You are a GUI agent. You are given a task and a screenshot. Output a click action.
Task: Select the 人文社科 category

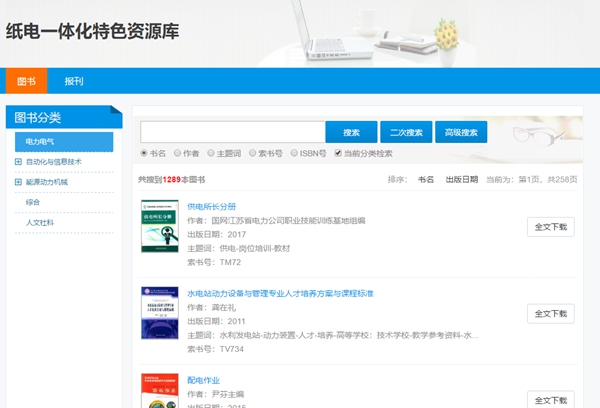click(x=40, y=222)
